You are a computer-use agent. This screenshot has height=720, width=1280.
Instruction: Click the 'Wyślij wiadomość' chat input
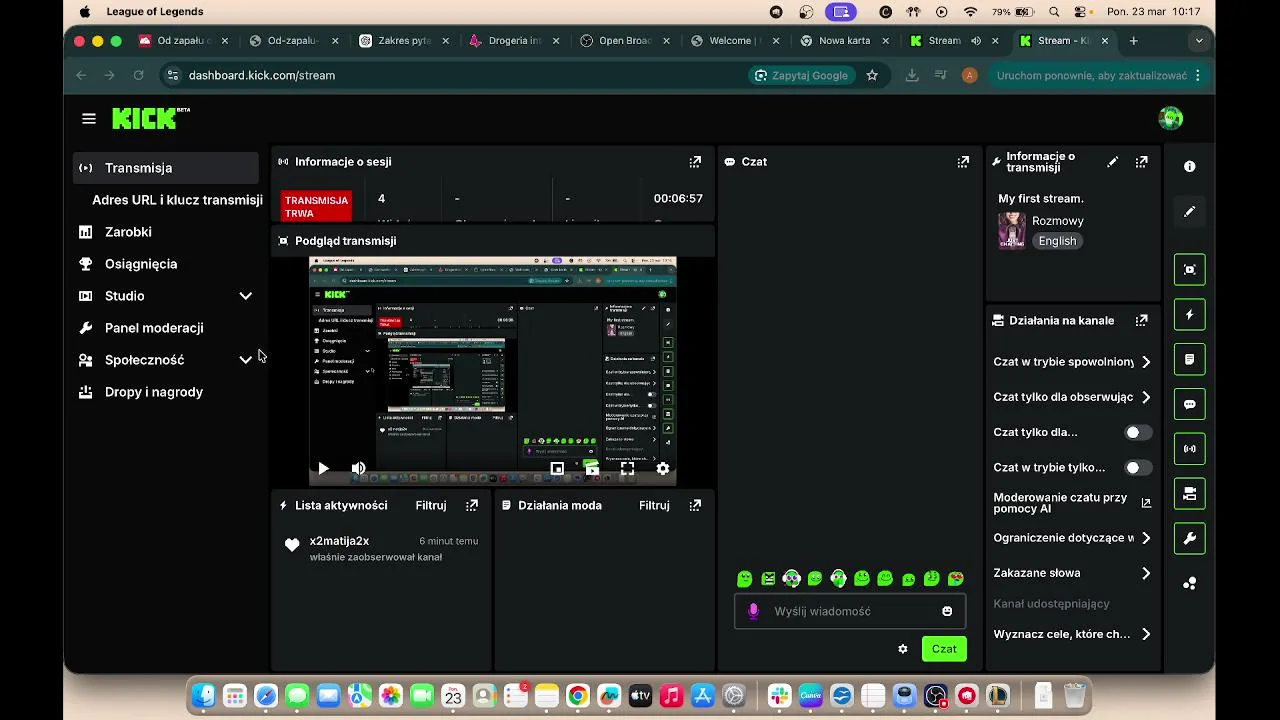point(851,611)
